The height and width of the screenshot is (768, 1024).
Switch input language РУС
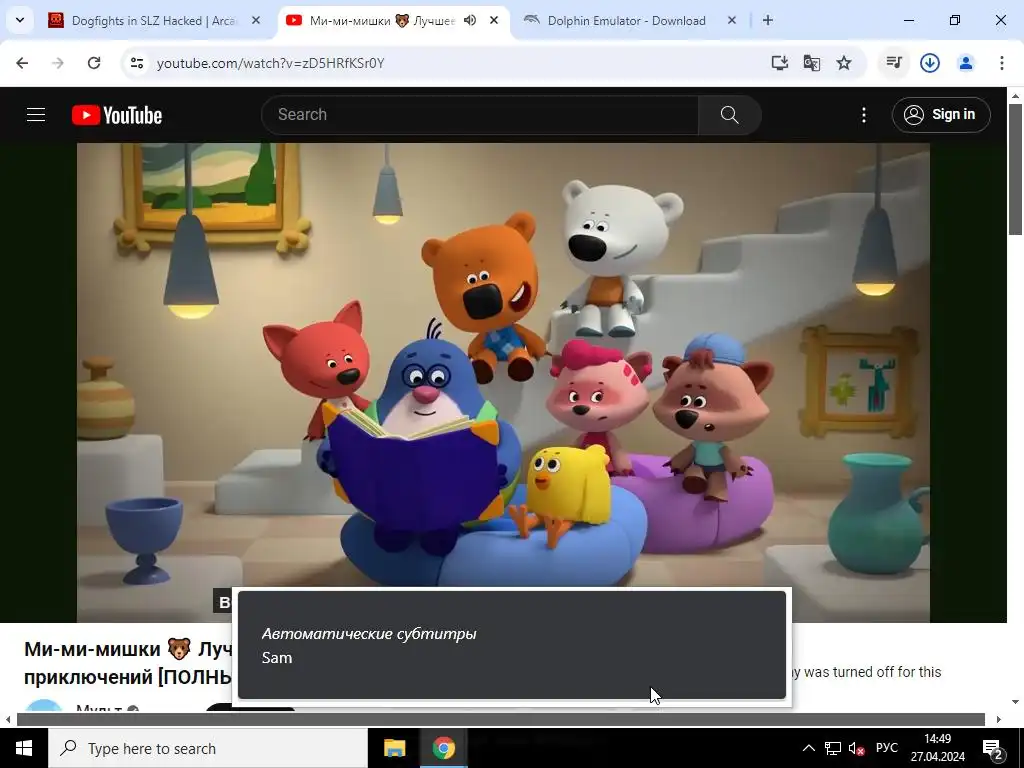pos(886,748)
